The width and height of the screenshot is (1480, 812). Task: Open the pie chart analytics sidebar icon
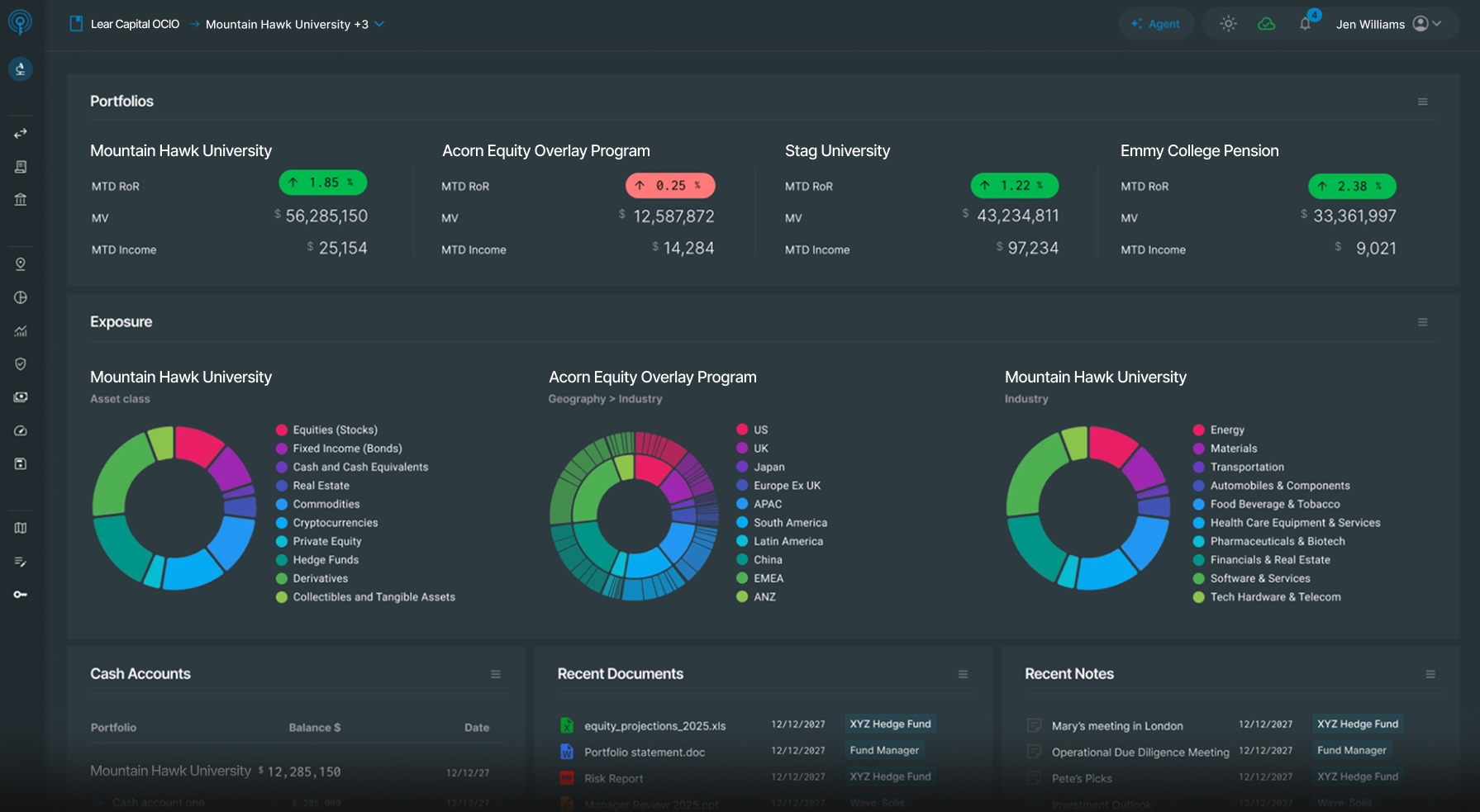click(x=21, y=297)
